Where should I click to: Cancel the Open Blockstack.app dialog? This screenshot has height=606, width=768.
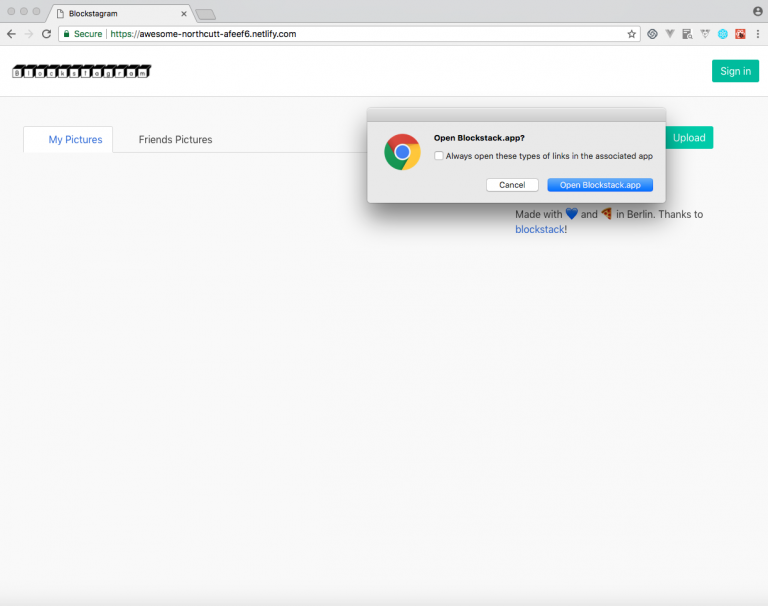coord(512,185)
